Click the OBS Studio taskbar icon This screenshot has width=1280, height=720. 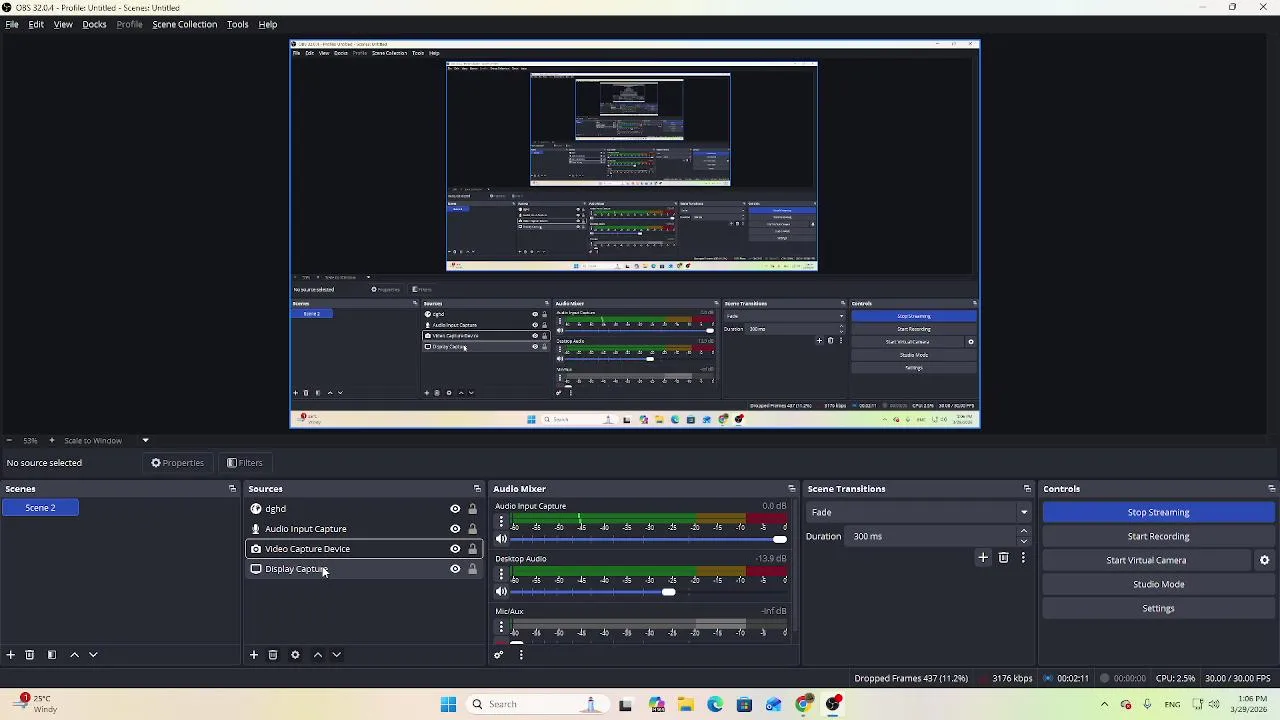tap(833, 704)
